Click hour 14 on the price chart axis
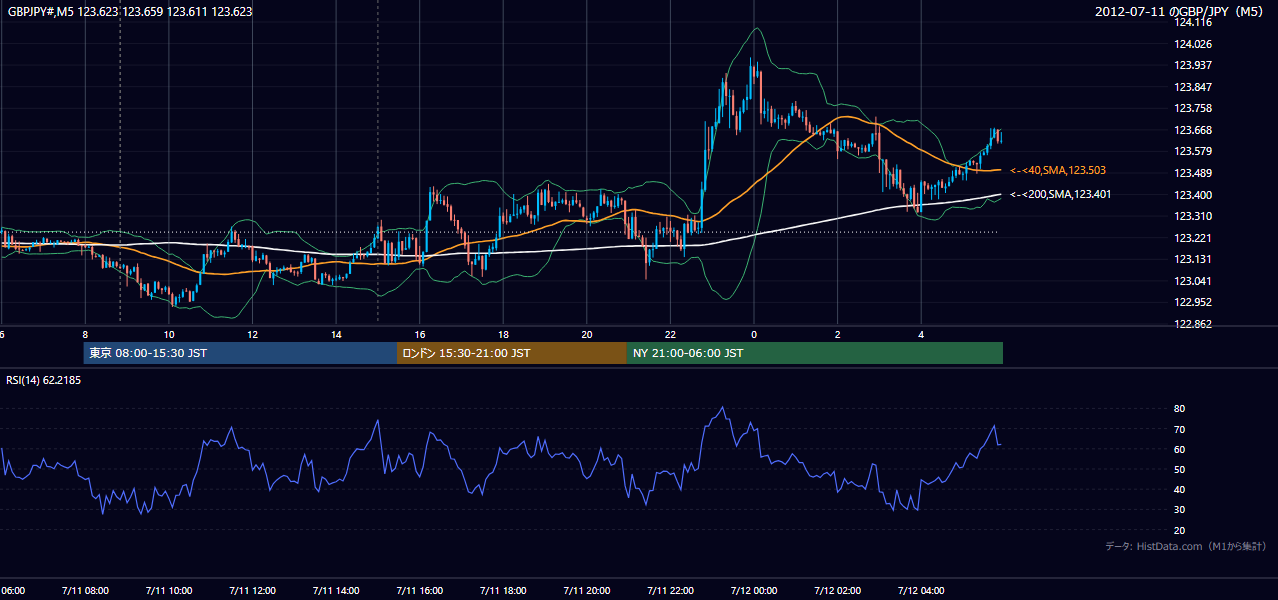This screenshot has height=600, width=1278. pos(336,335)
